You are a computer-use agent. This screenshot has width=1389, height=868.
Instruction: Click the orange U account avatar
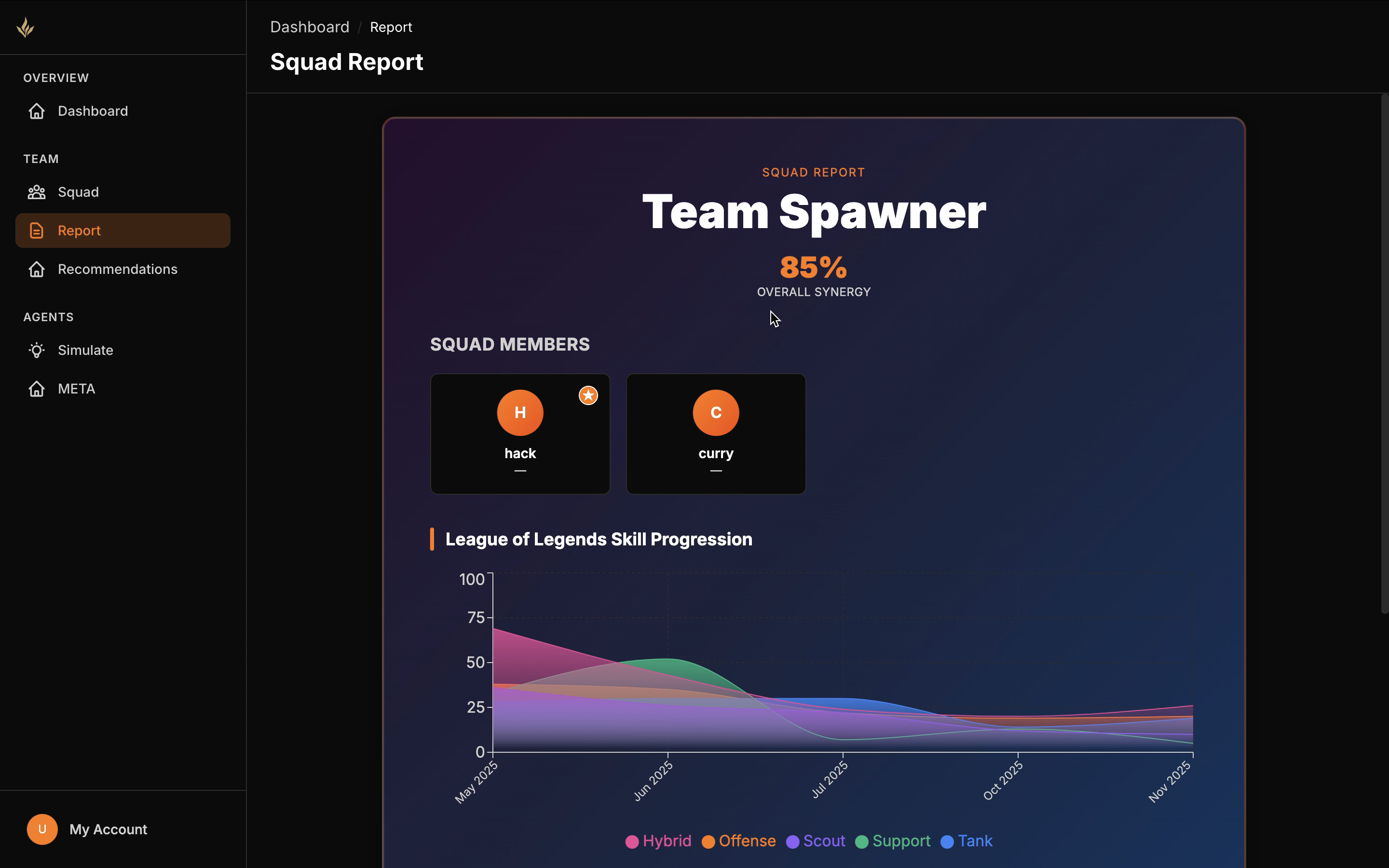[x=42, y=829]
